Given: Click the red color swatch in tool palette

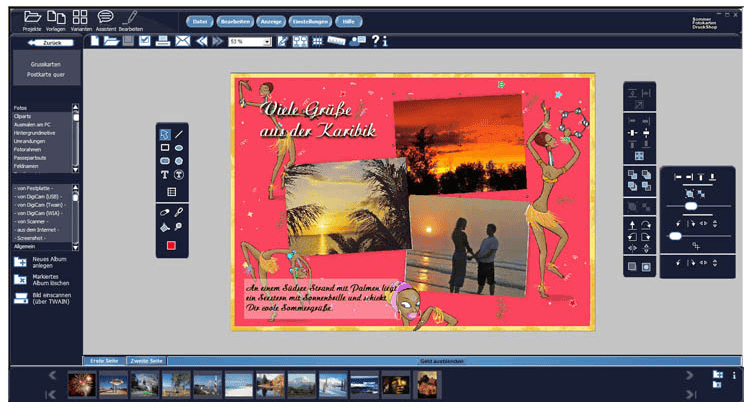Looking at the screenshot, I should click(x=171, y=245).
